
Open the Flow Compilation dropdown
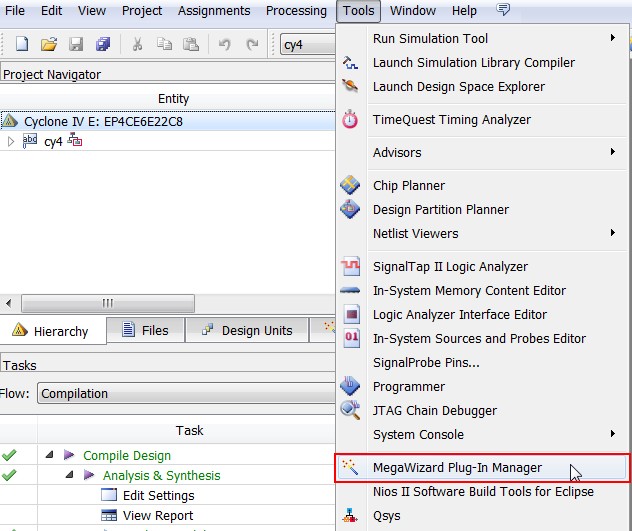pyautogui.click(x=186, y=394)
